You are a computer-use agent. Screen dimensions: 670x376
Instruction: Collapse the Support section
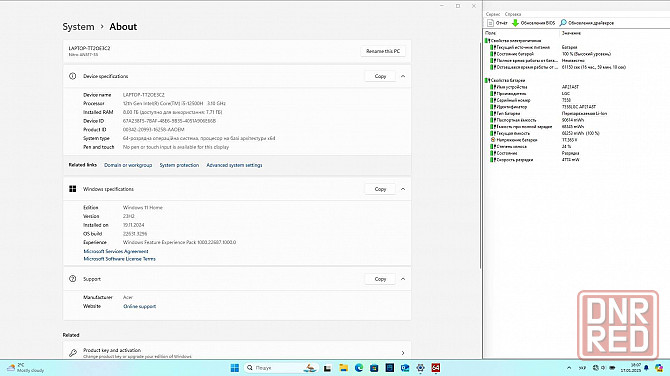403,279
